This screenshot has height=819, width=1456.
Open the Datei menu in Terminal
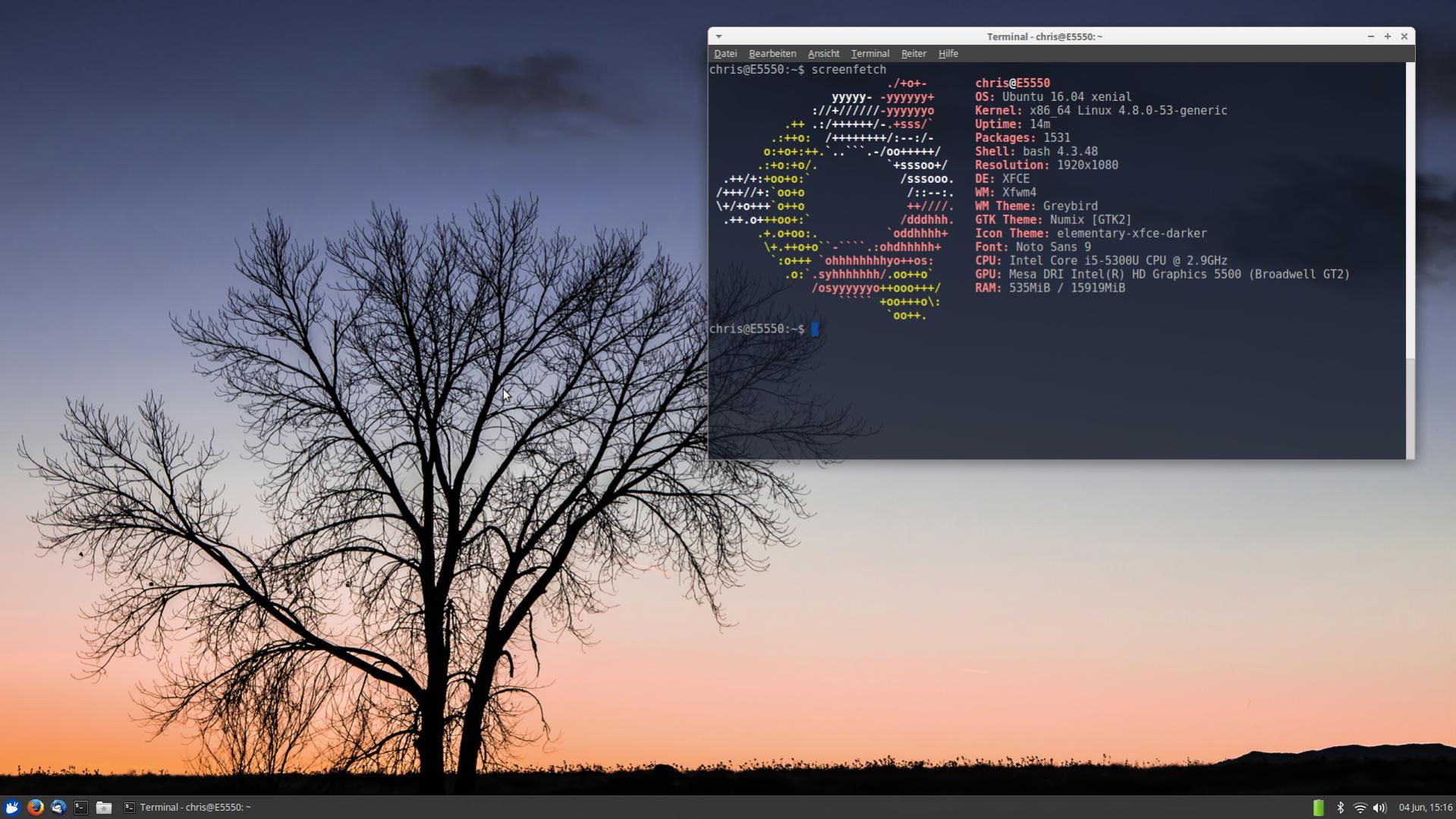pyautogui.click(x=725, y=54)
